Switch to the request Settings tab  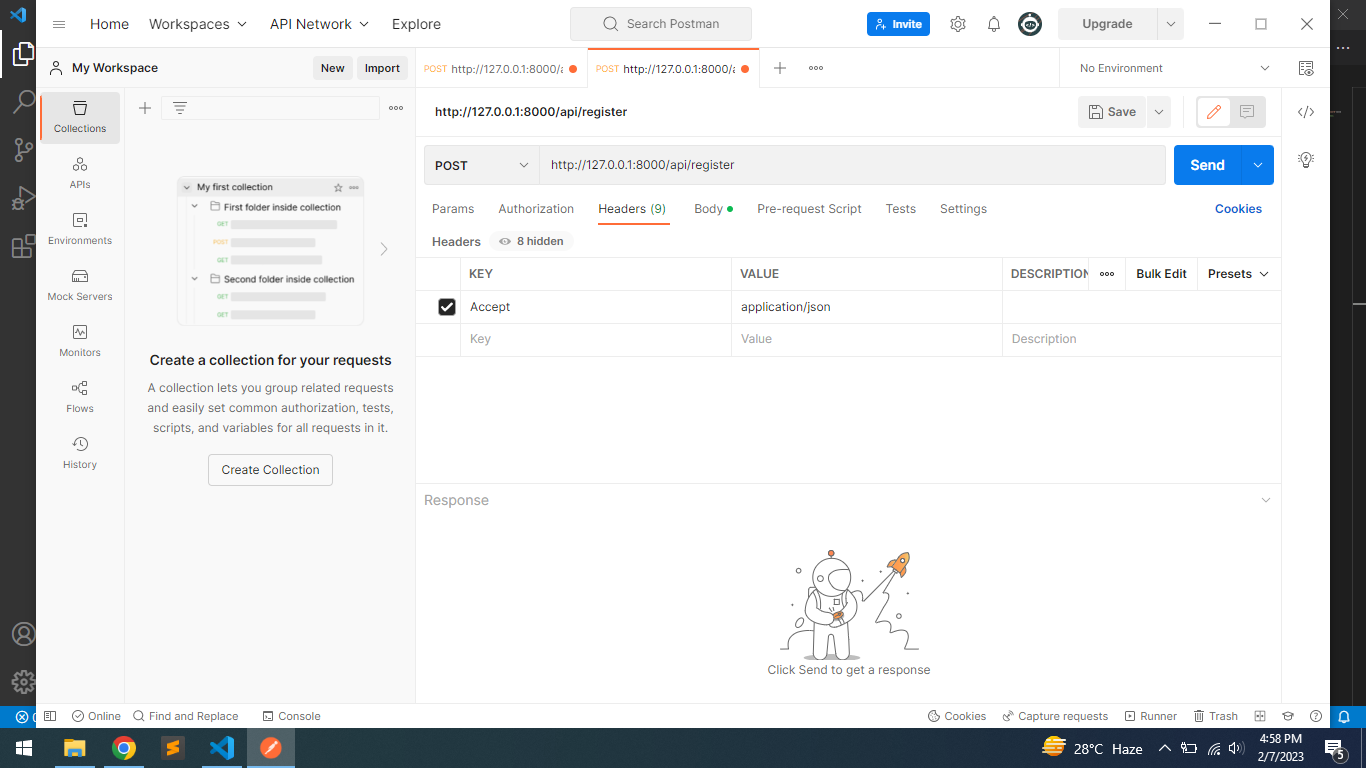(963, 209)
